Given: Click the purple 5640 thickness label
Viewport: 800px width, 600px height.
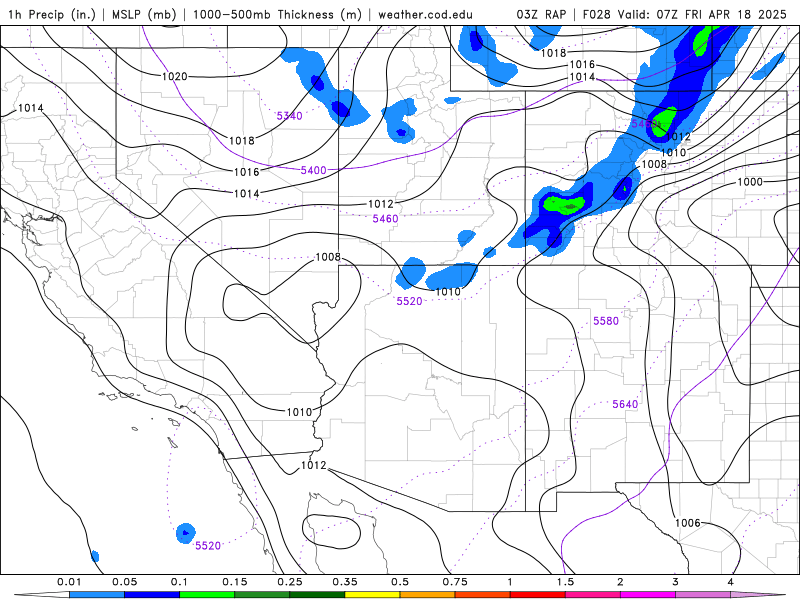Looking at the screenshot, I should [x=625, y=404].
